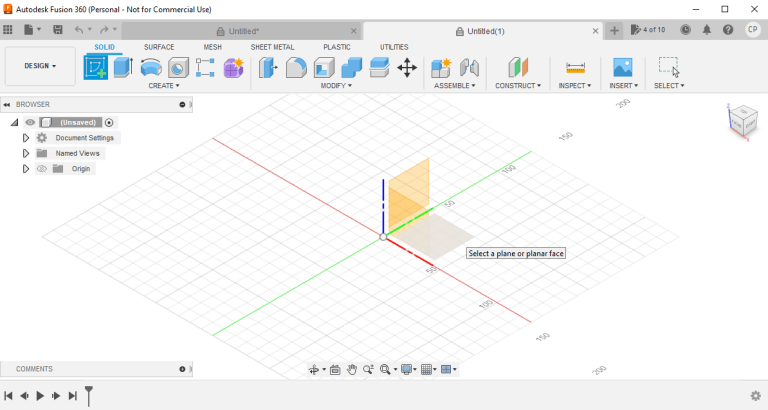Image resolution: width=768 pixels, height=410 pixels.
Task: Show the hidden Origin folder
Action: [42, 169]
